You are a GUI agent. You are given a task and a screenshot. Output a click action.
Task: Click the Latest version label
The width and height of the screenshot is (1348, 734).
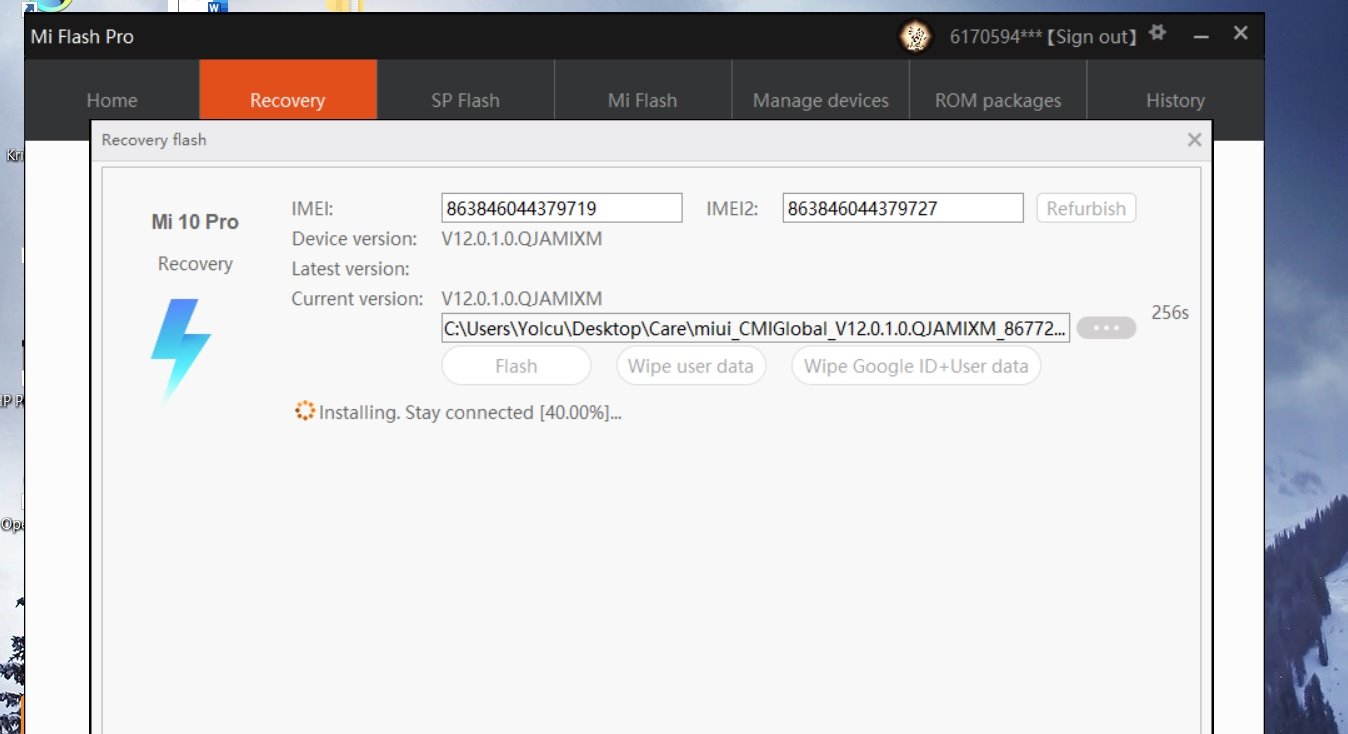351,269
